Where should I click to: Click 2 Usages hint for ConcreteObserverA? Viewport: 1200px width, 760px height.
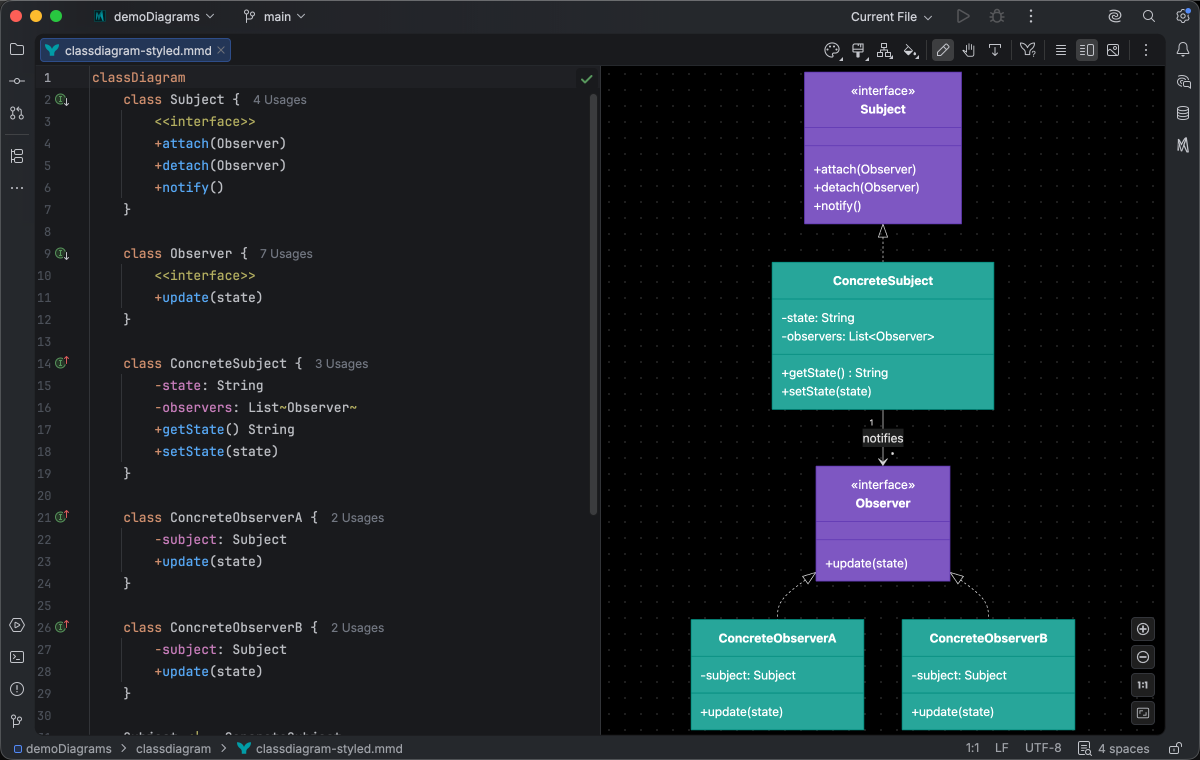click(357, 518)
